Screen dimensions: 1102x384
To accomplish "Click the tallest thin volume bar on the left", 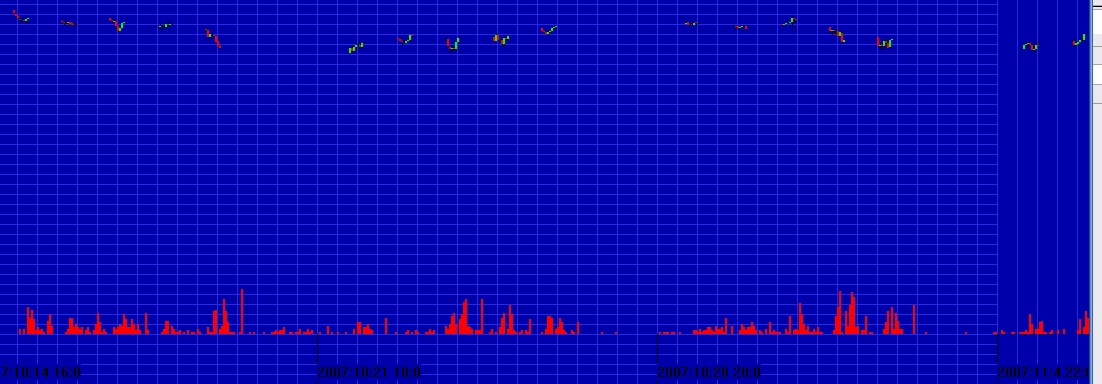I will point(242,312).
